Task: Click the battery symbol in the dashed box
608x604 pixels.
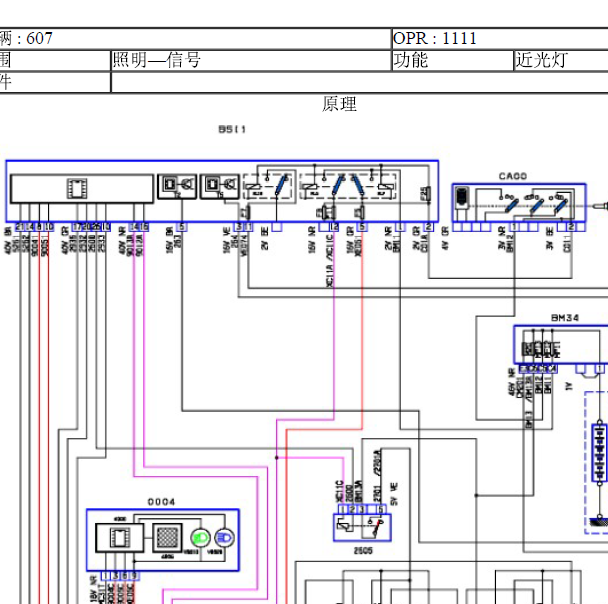Action: [x=599, y=453]
